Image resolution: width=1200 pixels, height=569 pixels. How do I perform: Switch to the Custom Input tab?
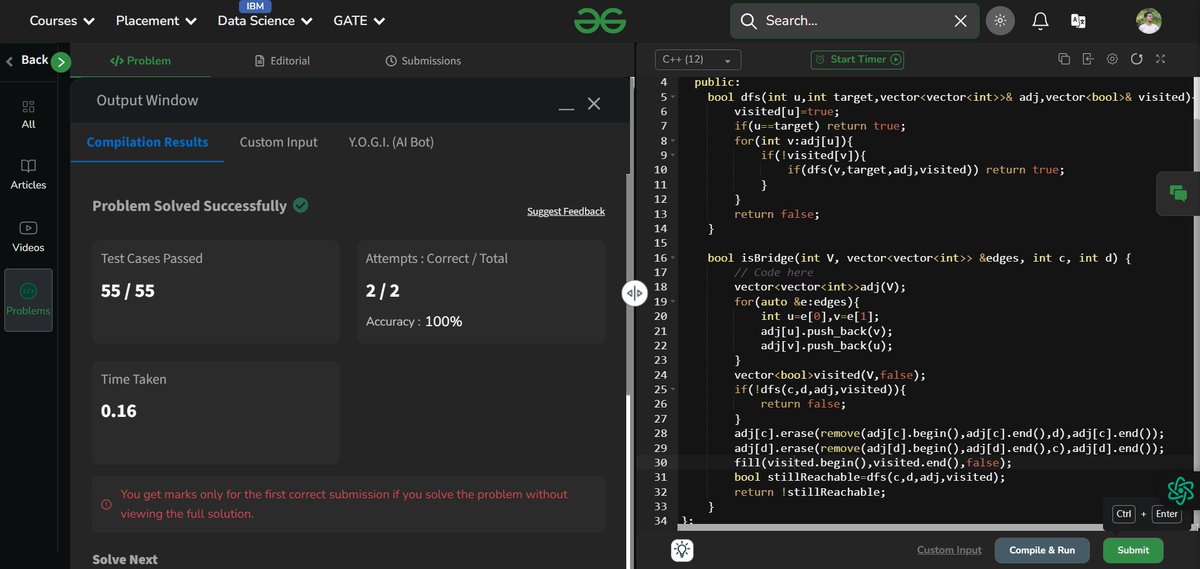[x=279, y=142]
